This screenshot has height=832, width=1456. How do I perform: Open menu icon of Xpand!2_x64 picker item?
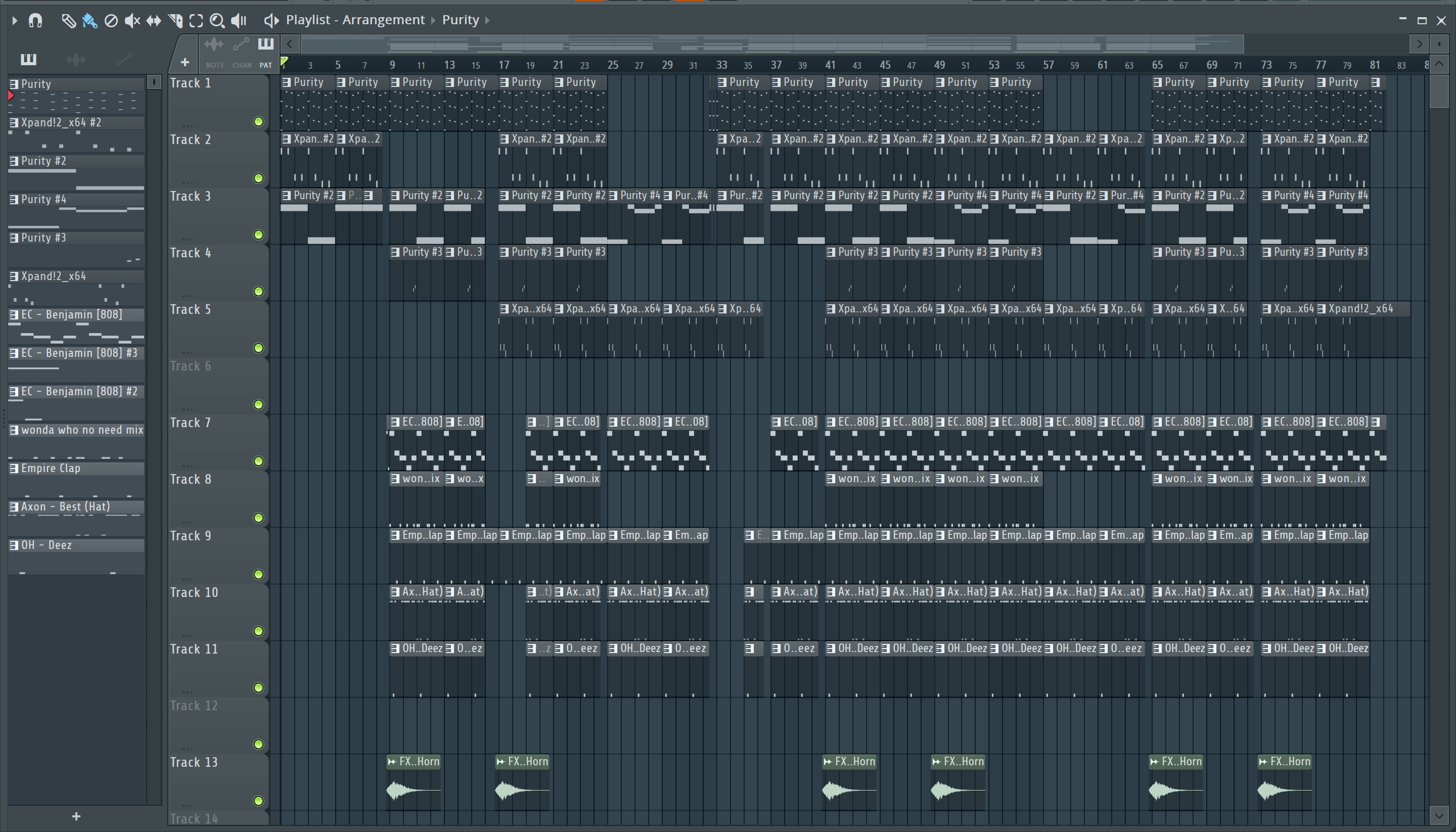[x=14, y=276]
